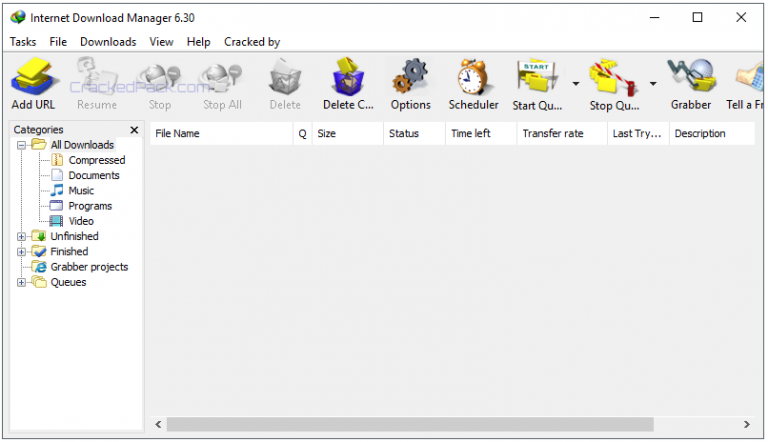Screen dimensions: 768x442
Task: Click the scroll left arrow
Action: 158,424
